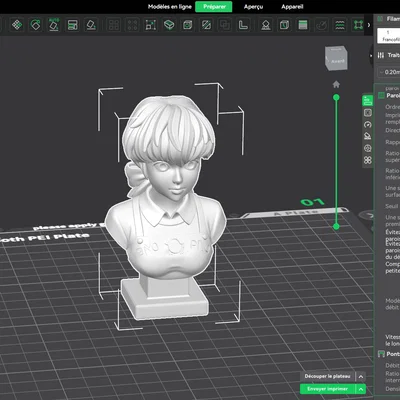Image resolution: width=400 pixels, height=400 pixels.
Task: Select the seam painting cube icon
Action: tap(284, 25)
